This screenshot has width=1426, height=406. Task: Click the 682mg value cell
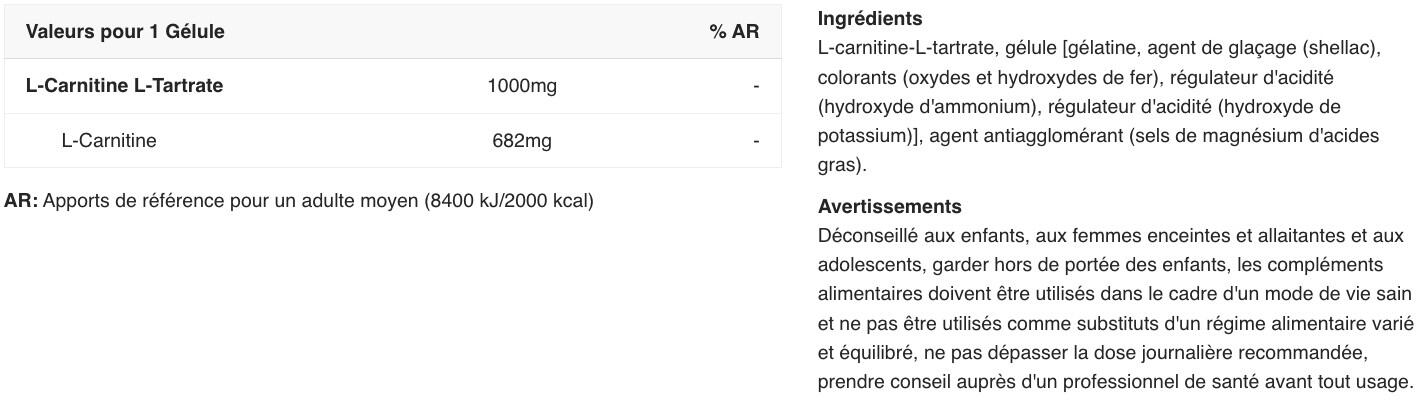point(522,141)
